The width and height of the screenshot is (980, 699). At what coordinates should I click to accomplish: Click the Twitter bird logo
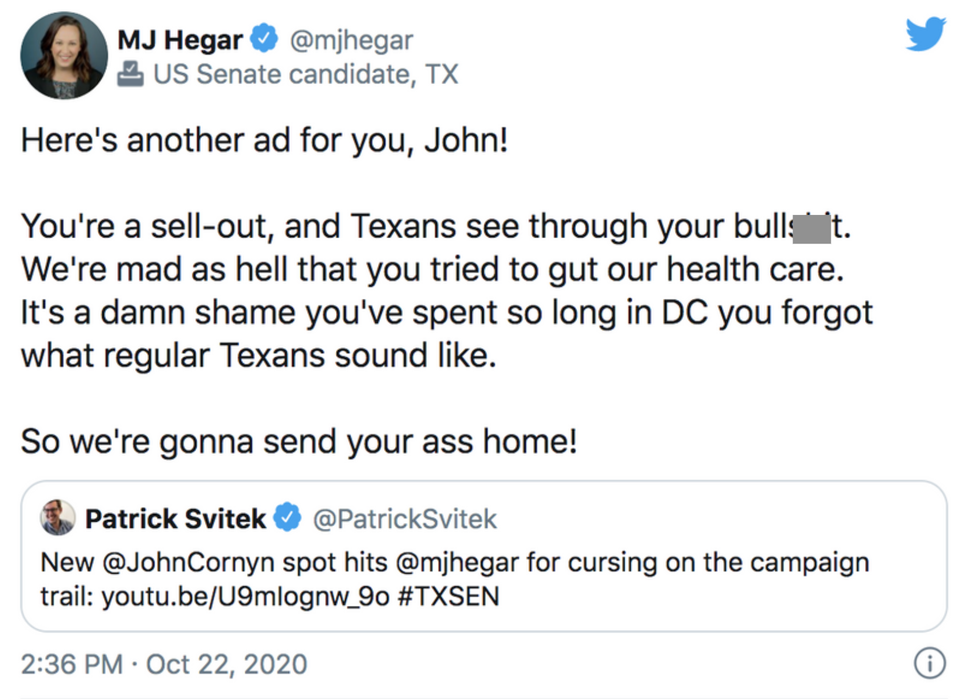point(925,35)
